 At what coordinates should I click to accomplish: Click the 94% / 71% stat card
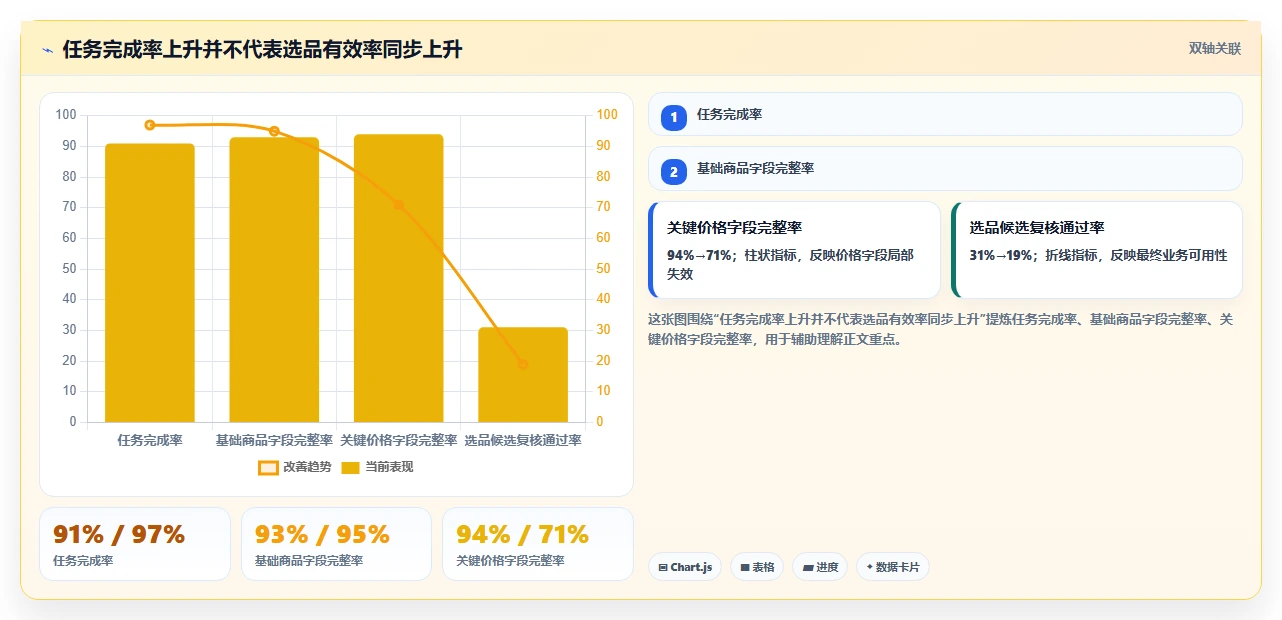point(538,544)
